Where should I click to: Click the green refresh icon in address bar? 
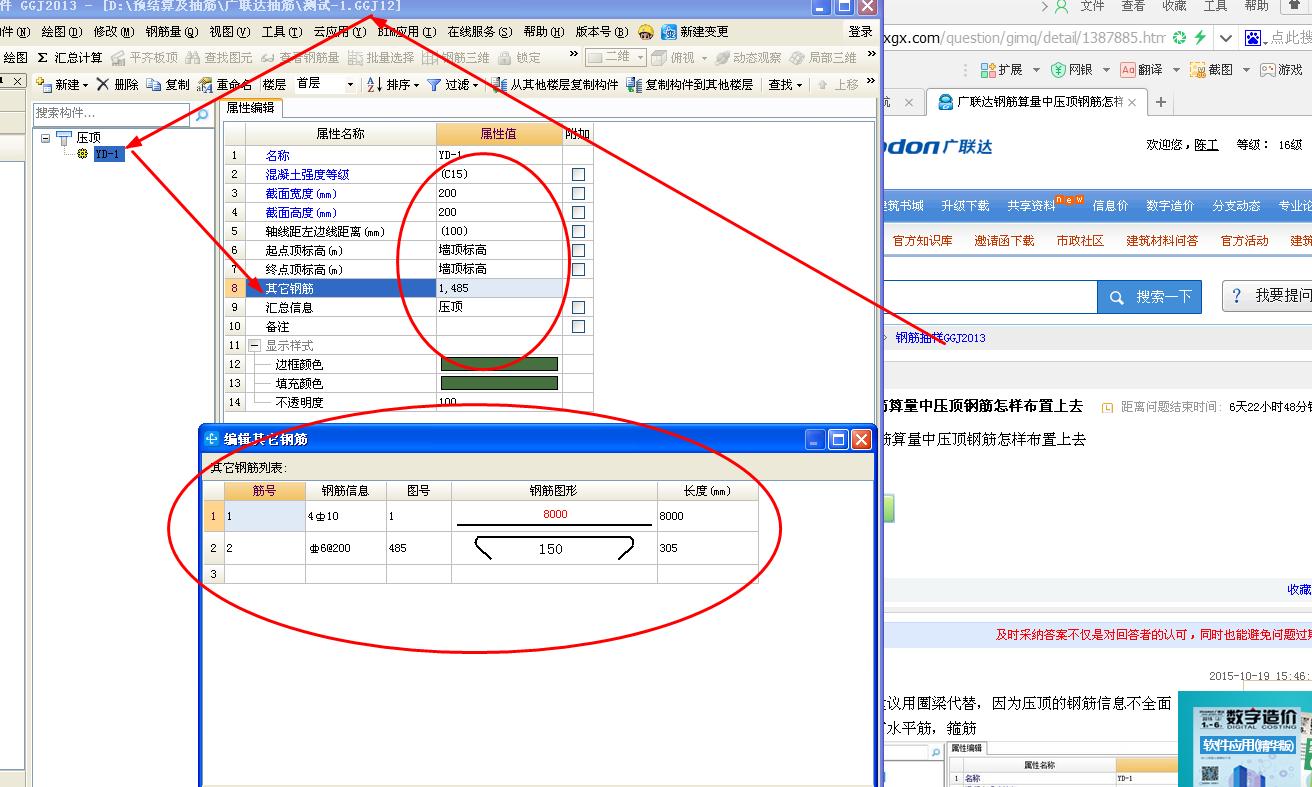pos(1180,38)
